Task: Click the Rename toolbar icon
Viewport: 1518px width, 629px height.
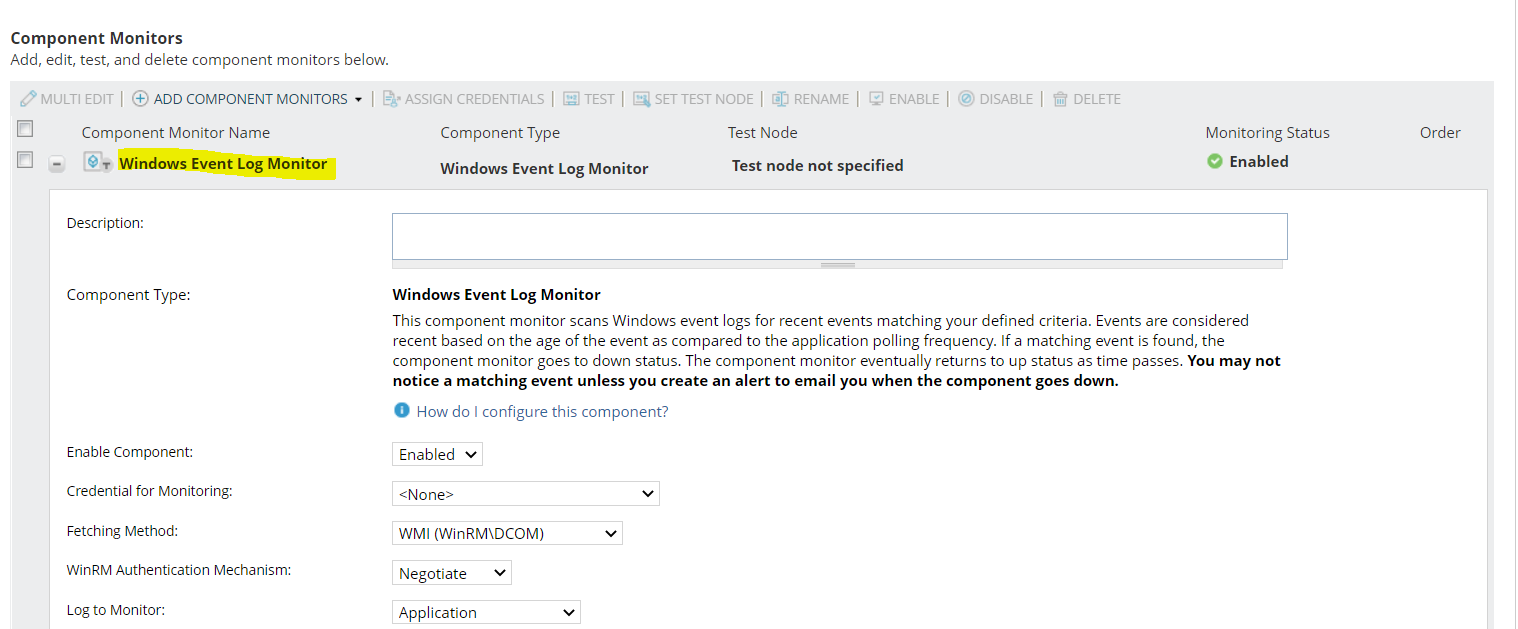Action: [780, 99]
